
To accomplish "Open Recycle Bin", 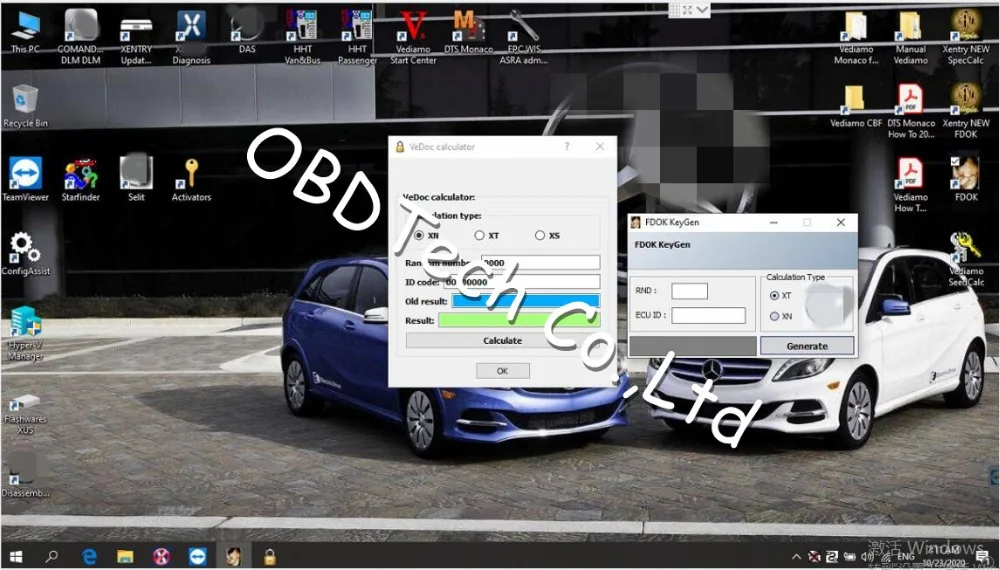I will click(x=26, y=106).
